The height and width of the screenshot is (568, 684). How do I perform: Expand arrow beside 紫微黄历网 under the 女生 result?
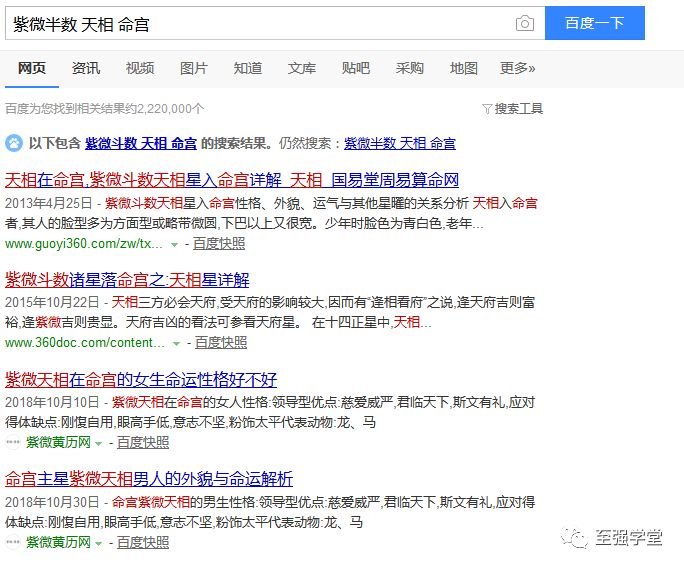pyautogui.click(x=99, y=444)
